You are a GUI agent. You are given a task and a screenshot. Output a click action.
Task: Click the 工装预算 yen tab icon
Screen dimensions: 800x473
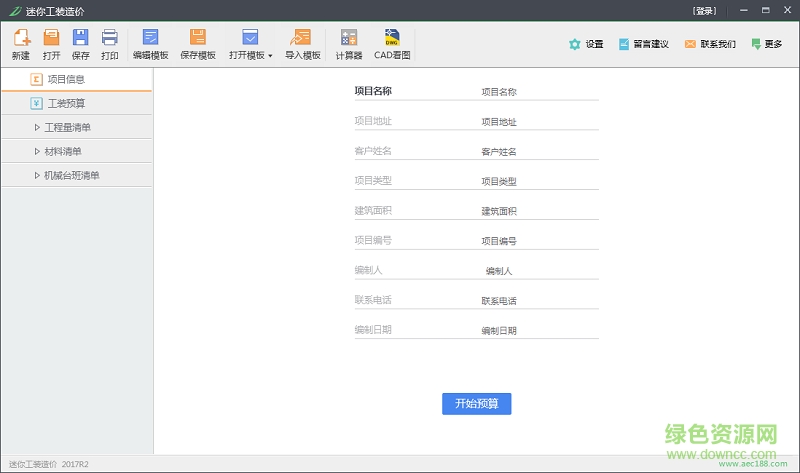click(36, 104)
